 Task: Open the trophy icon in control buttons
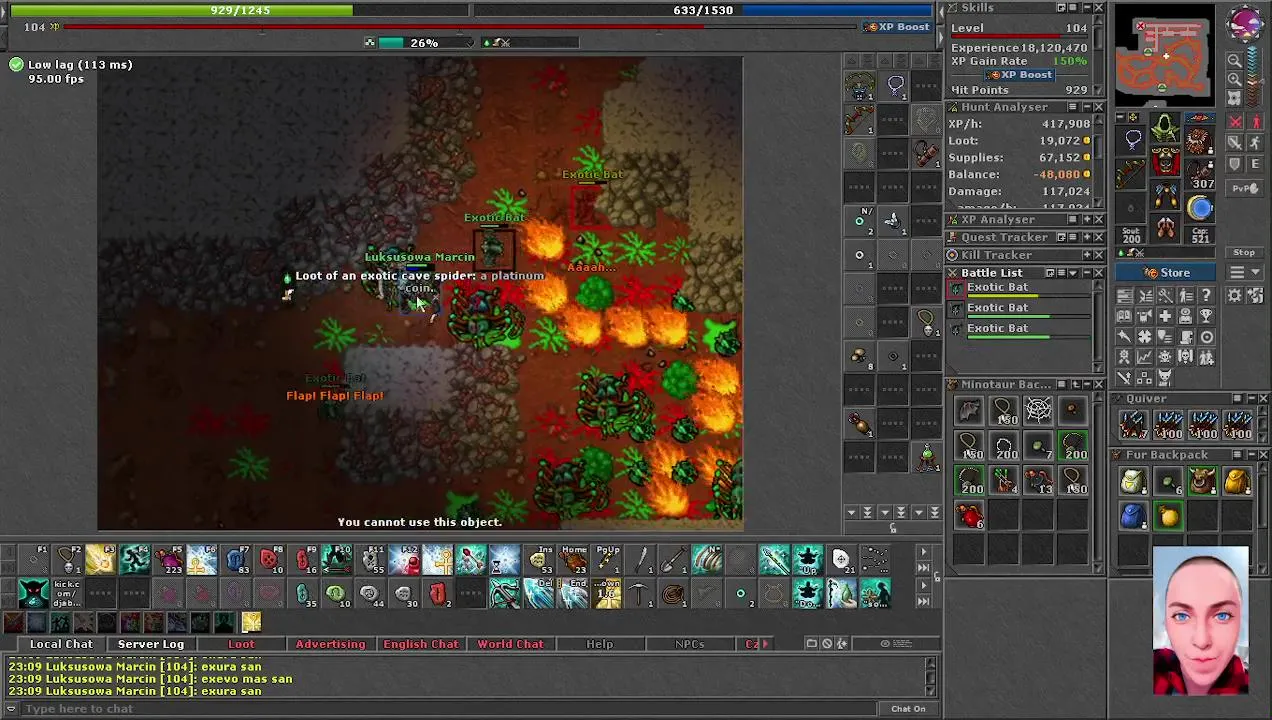[1206, 316]
